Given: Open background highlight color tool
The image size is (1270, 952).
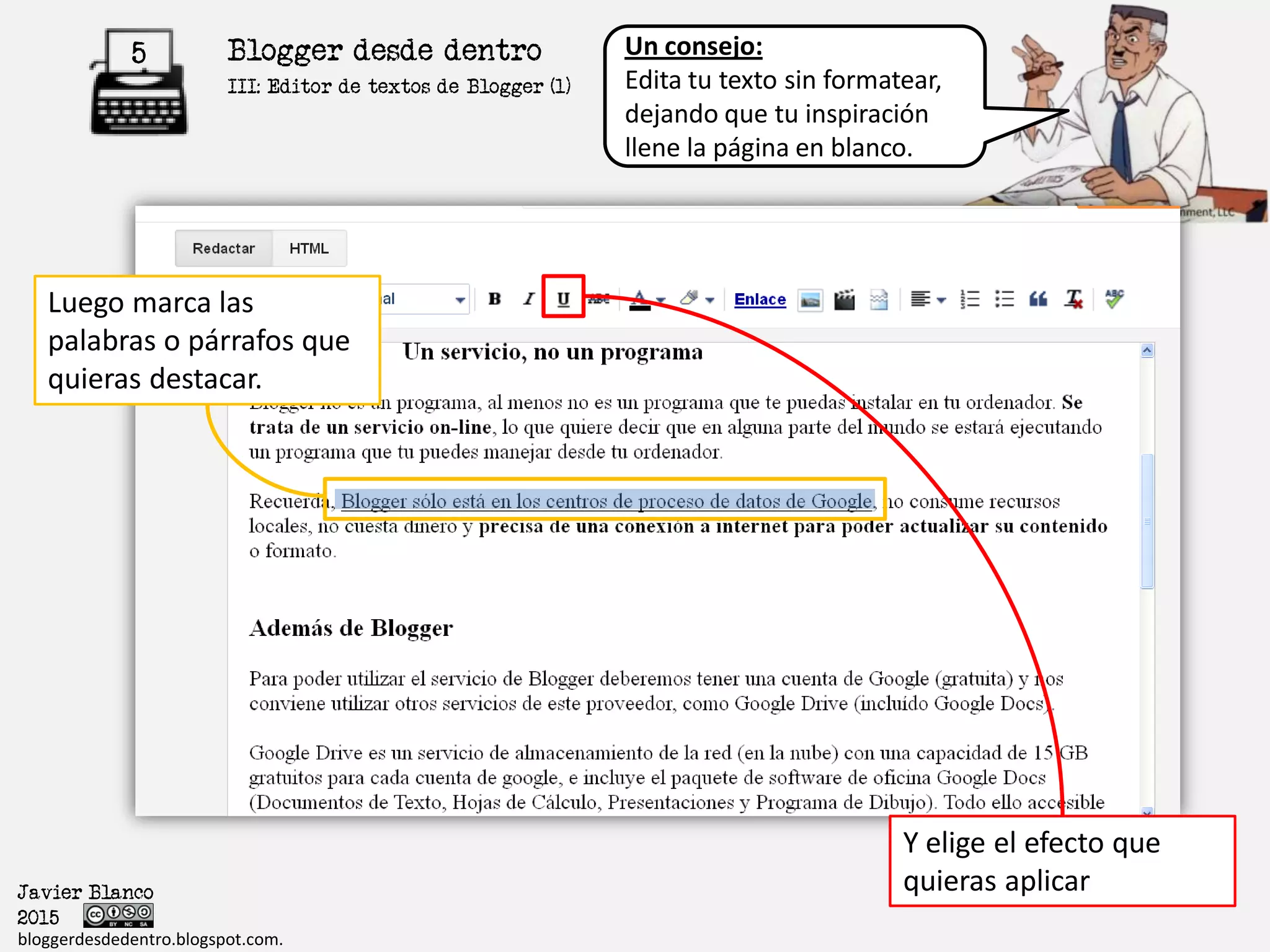Looking at the screenshot, I should [697, 299].
